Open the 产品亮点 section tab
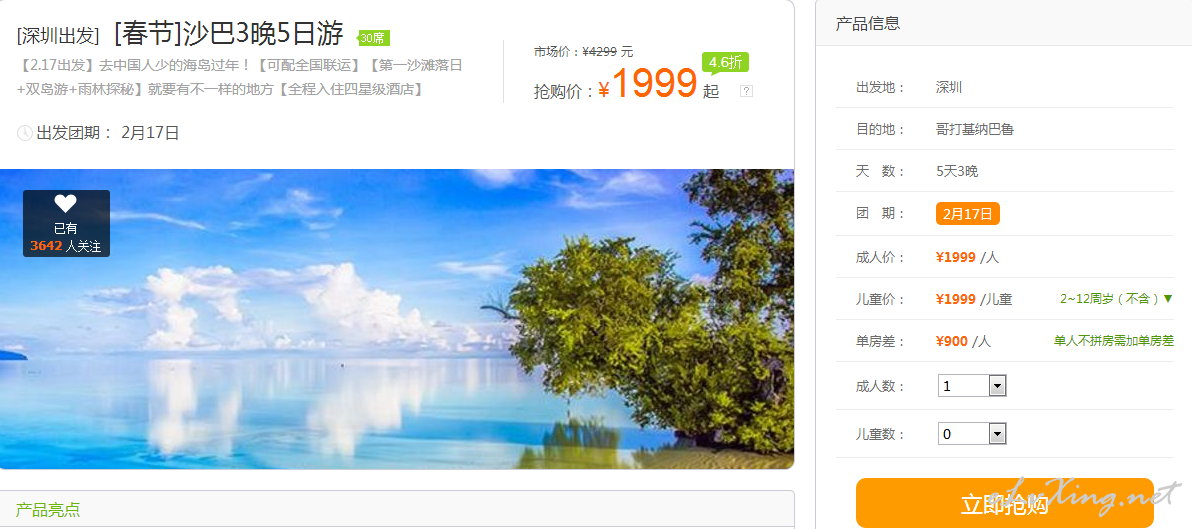Image resolution: width=1192 pixels, height=529 pixels. [49, 509]
